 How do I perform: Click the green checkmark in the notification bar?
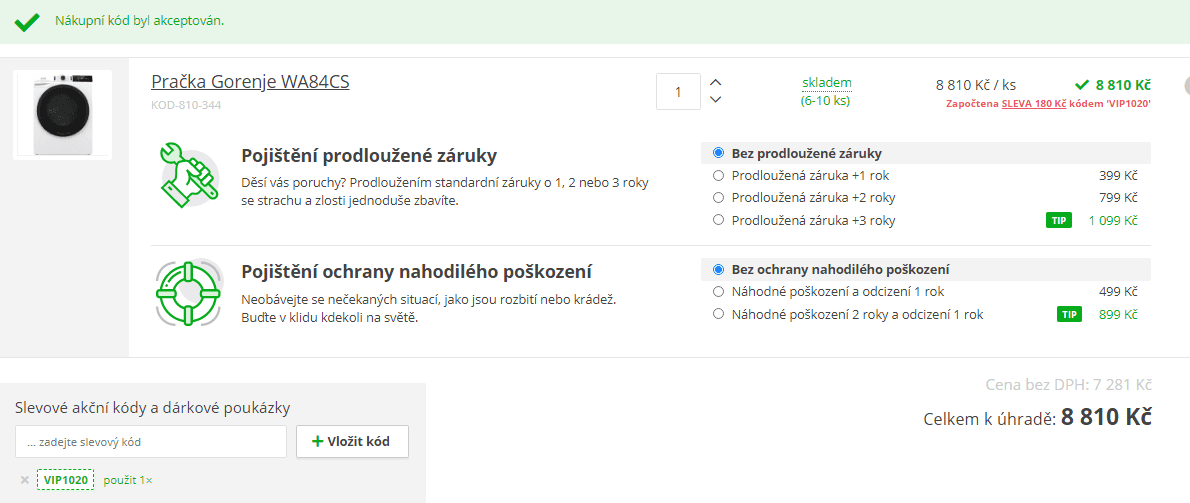point(27,21)
